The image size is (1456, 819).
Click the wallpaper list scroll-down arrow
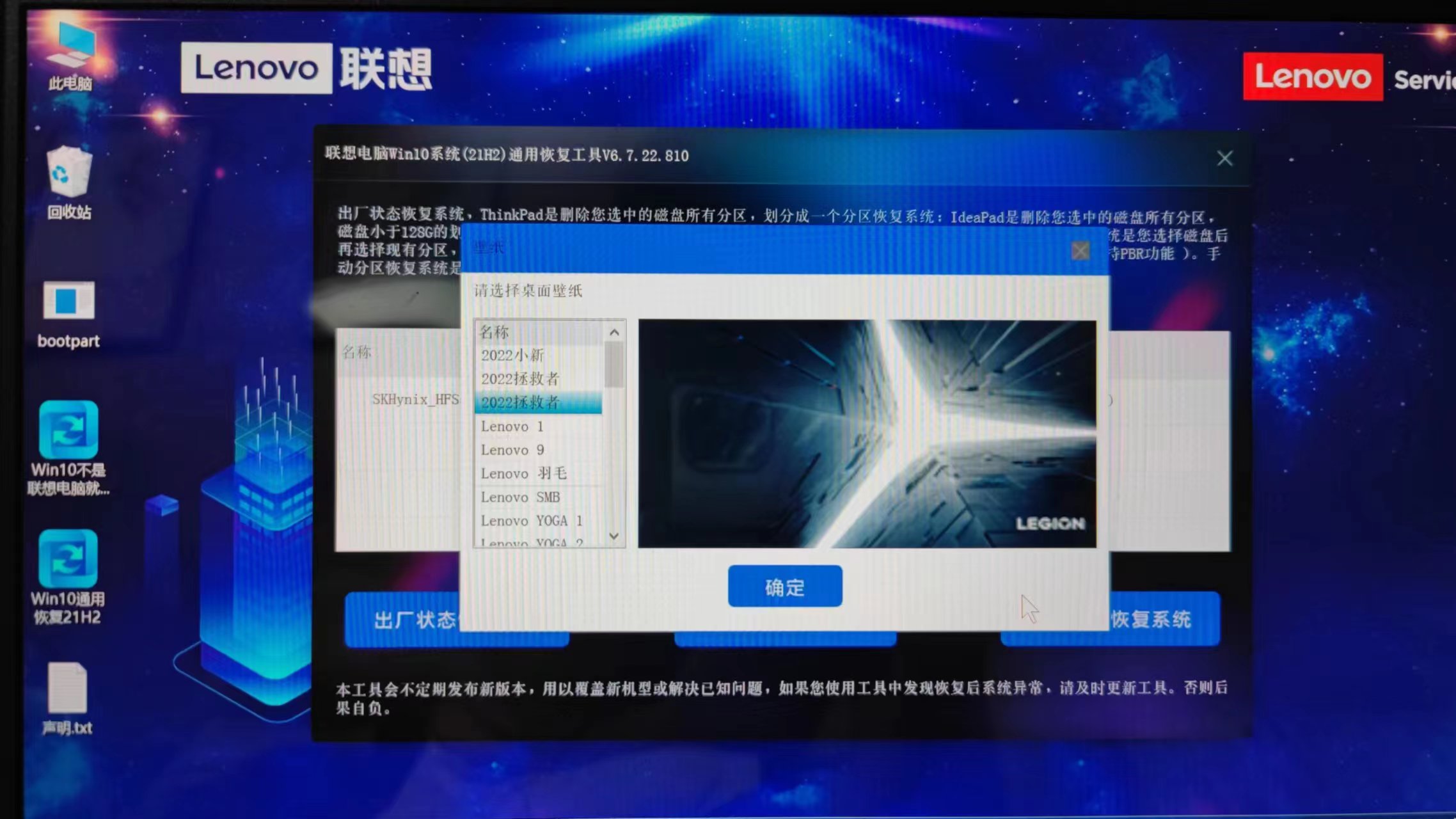point(614,536)
